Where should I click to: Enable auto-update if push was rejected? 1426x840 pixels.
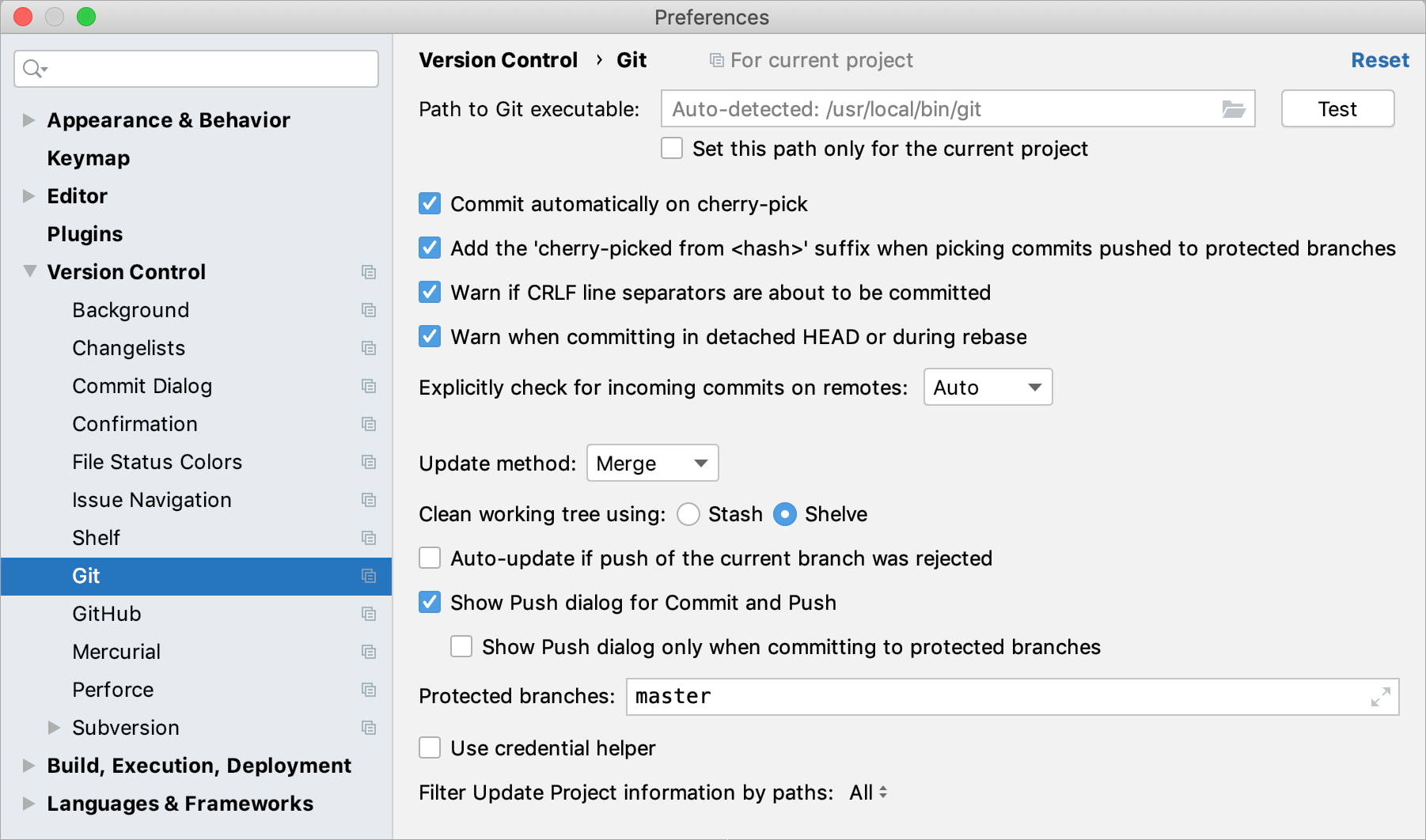(430, 558)
